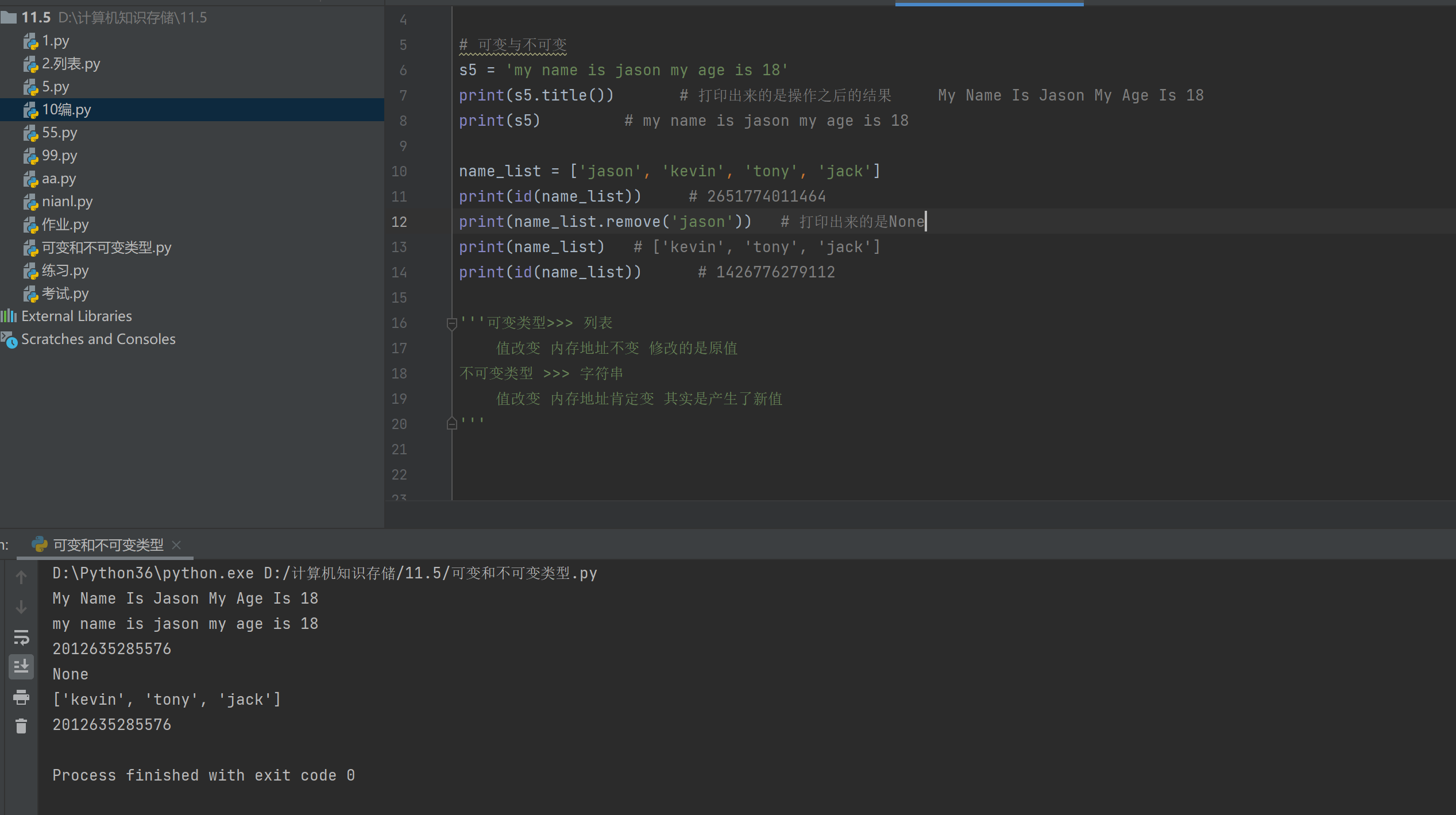The width and height of the screenshot is (1456, 815).
Task: Click 'print(name_list.remove' on line 12
Action: [x=560, y=222]
